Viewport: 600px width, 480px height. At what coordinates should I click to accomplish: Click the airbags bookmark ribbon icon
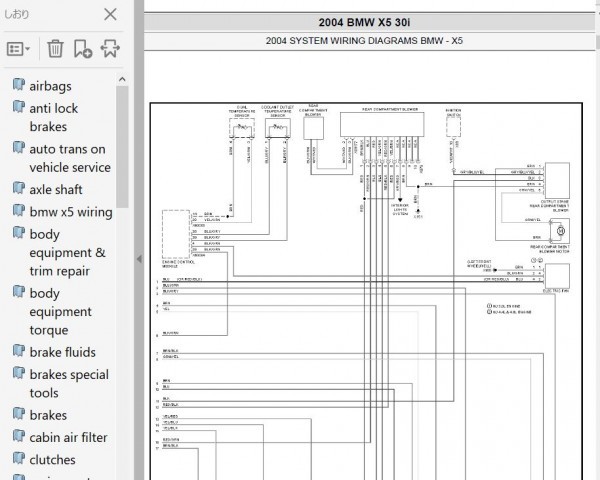pyautogui.click(x=19, y=84)
